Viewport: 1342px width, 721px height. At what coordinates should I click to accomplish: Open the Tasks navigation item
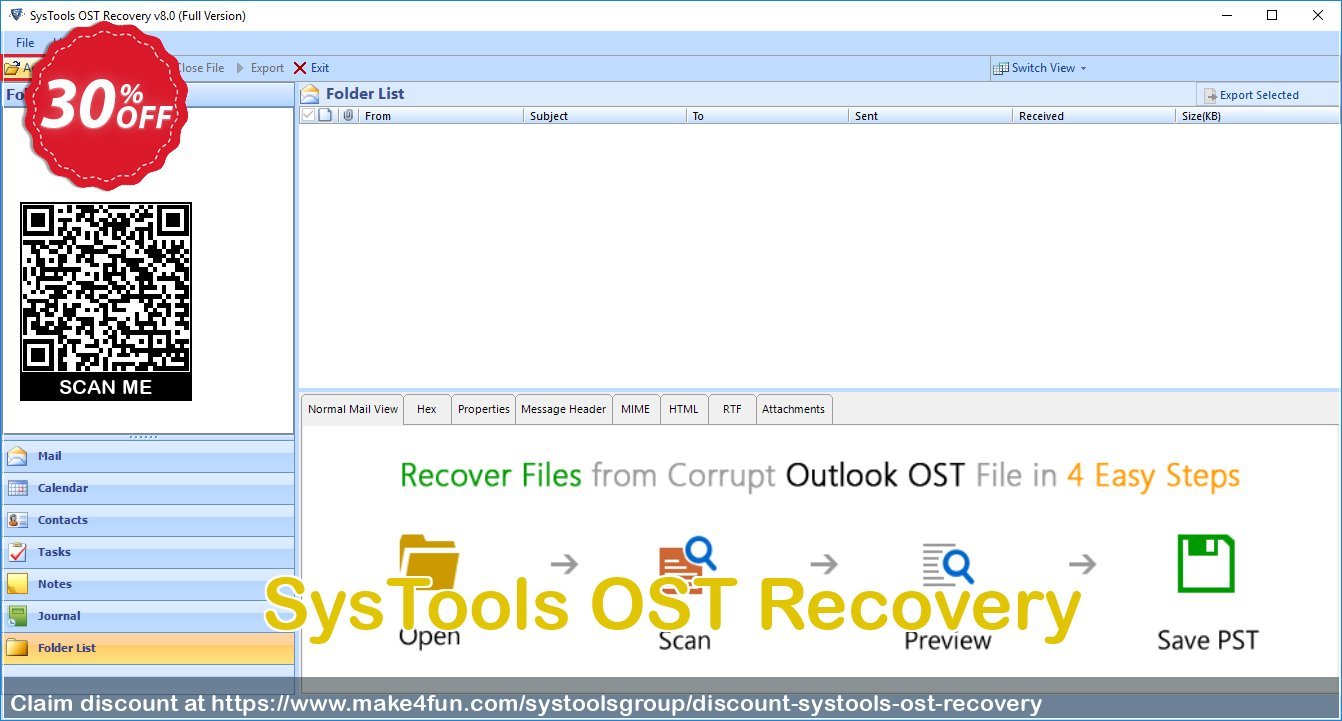[x=148, y=552]
